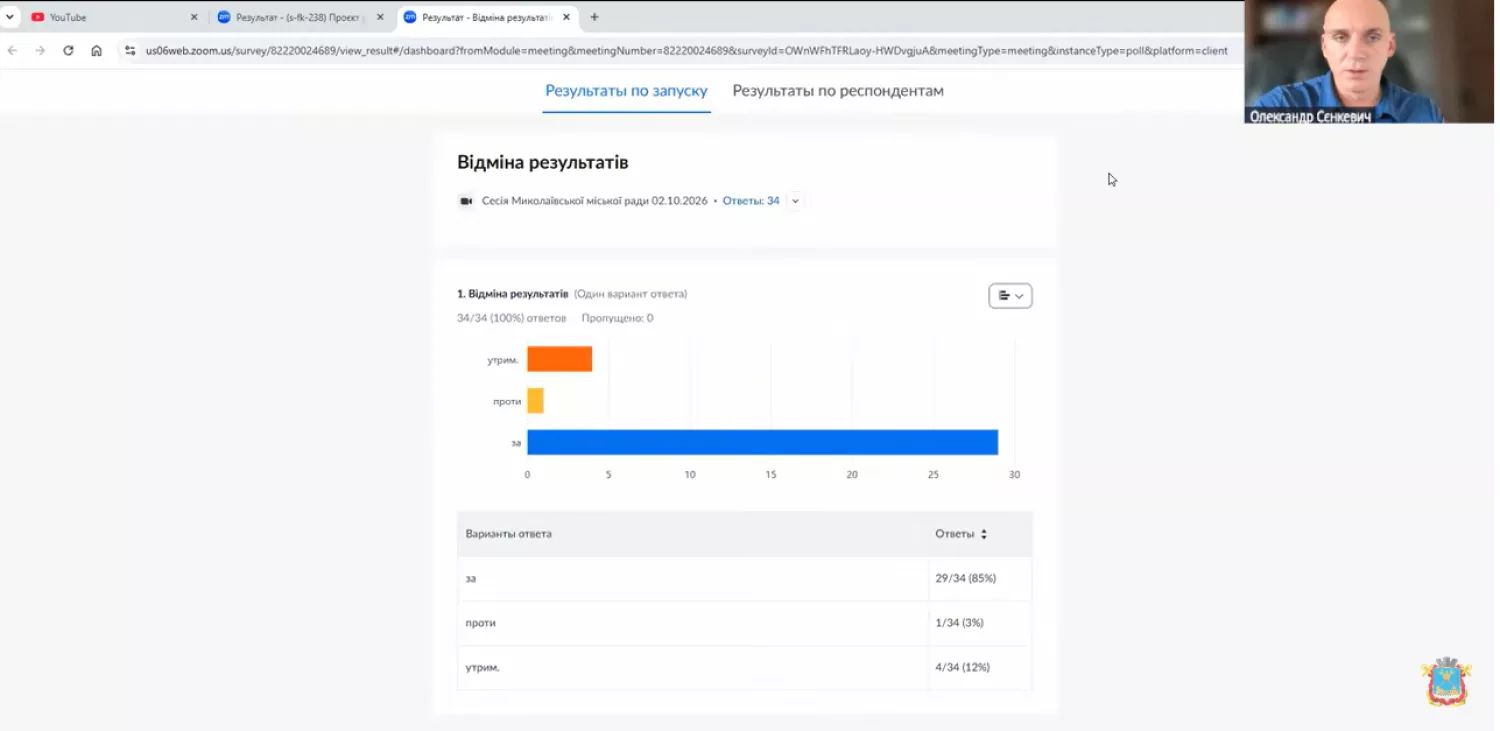Close the 'Відміна результатів' result tab
1500x731 pixels.
(566, 17)
